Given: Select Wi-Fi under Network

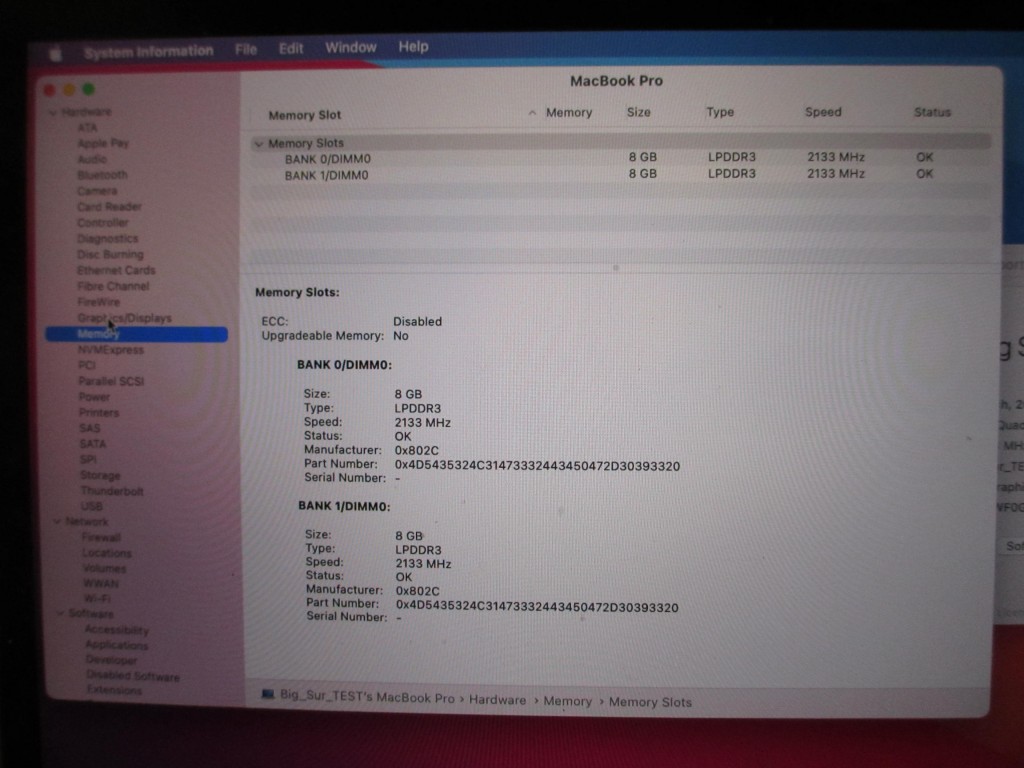Looking at the screenshot, I should point(97,599).
